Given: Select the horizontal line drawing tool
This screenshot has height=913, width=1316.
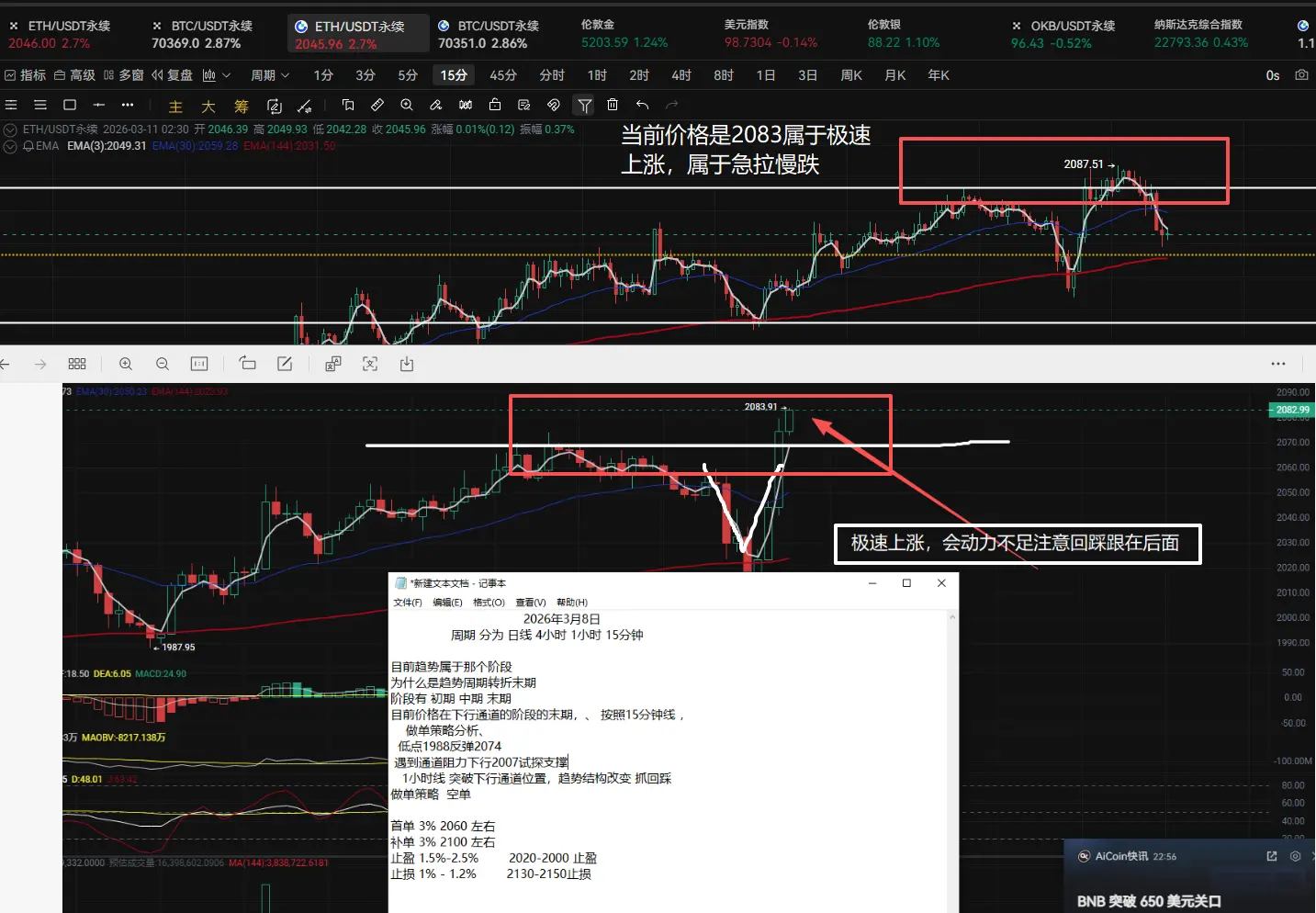Looking at the screenshot, I should coord(99,105).
